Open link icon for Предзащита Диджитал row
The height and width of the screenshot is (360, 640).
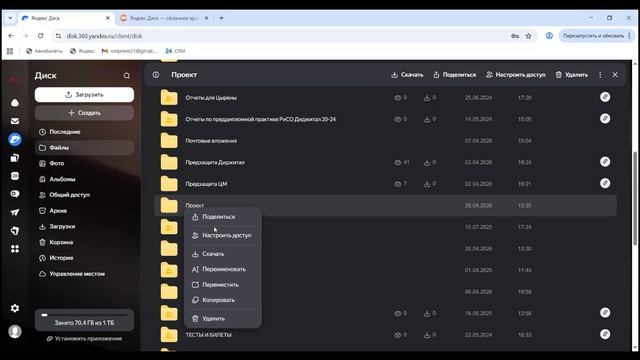tap(605, 162)
